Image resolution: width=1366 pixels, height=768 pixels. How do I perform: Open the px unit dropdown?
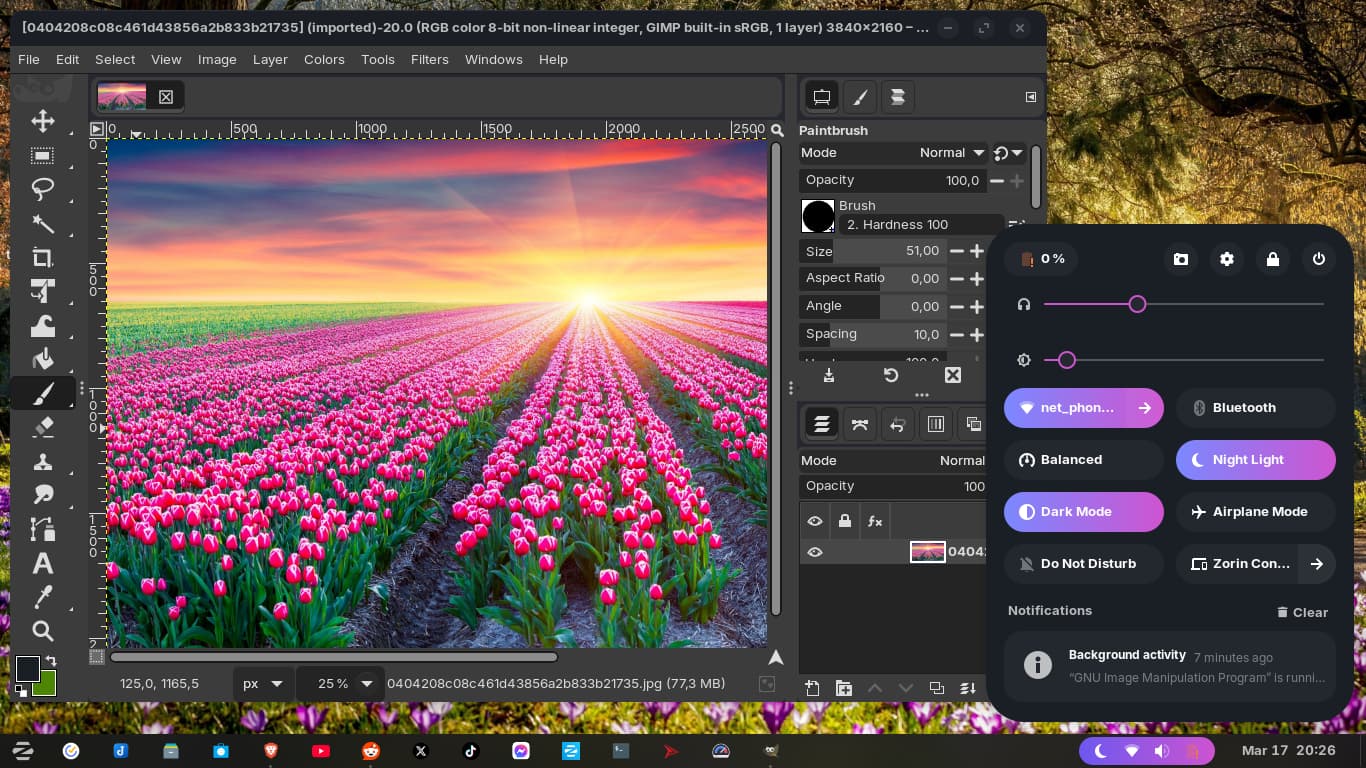(x=264, y=684)
